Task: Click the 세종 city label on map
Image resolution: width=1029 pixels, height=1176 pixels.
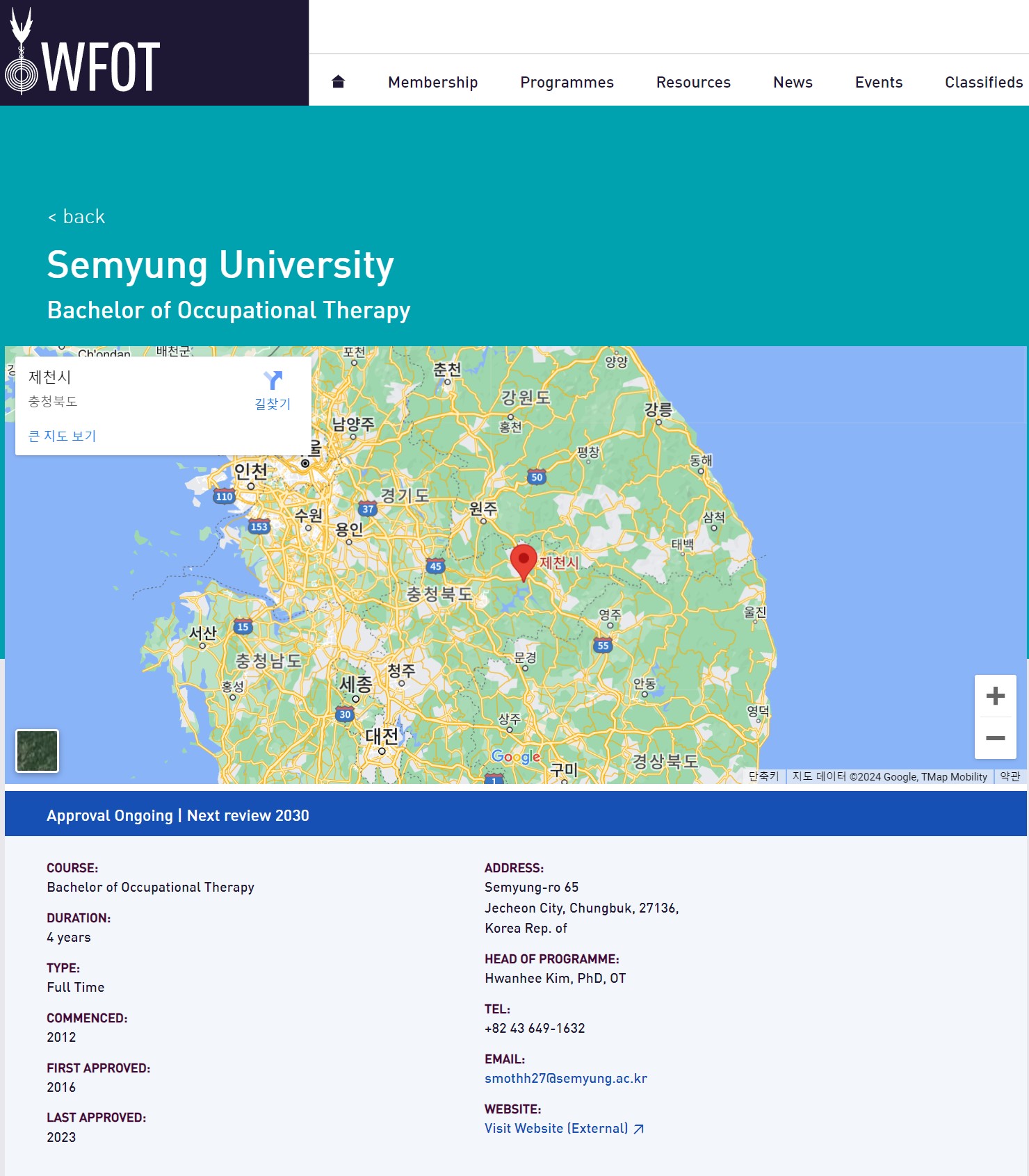Action: [355, 684]
